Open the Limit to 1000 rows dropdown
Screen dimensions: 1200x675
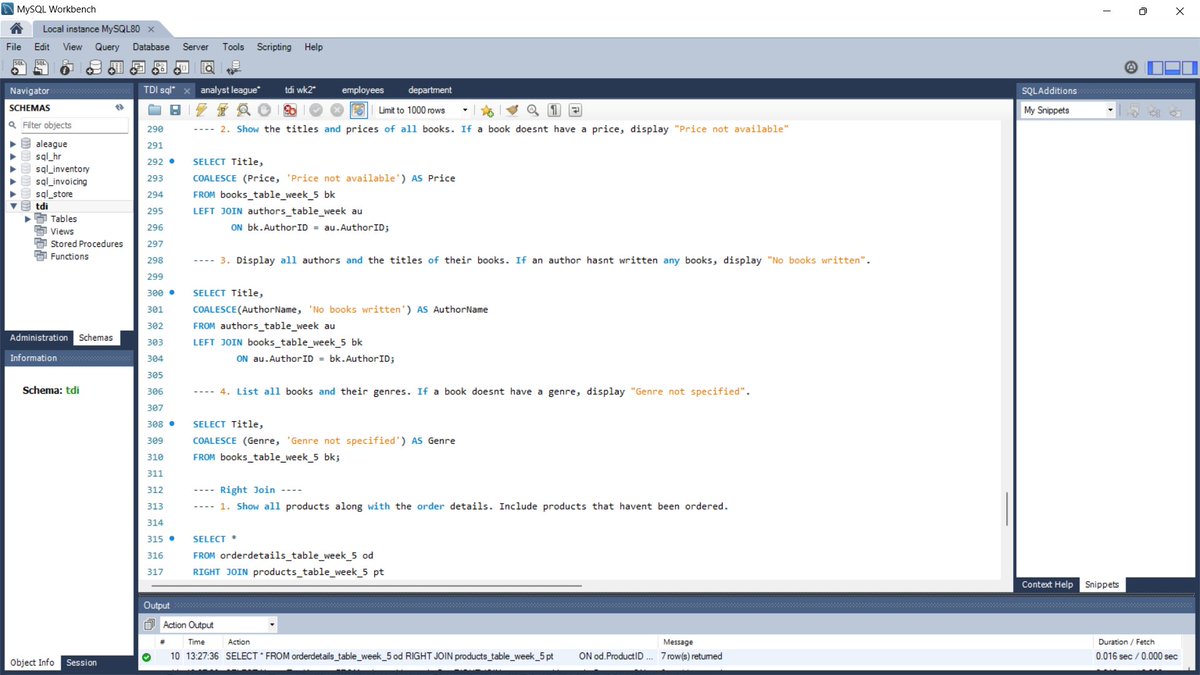424,110
